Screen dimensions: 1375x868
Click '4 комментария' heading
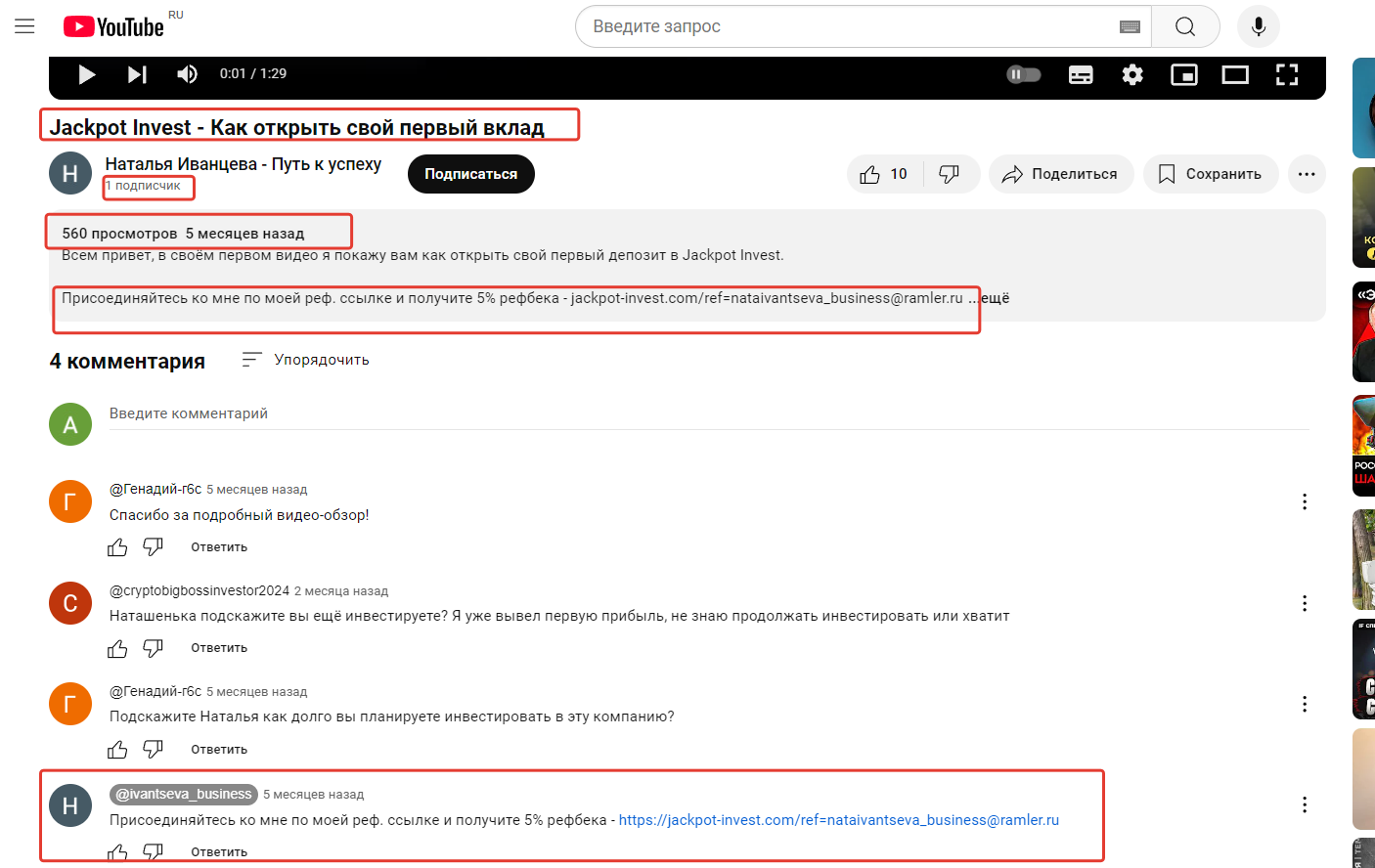[127, 361]
